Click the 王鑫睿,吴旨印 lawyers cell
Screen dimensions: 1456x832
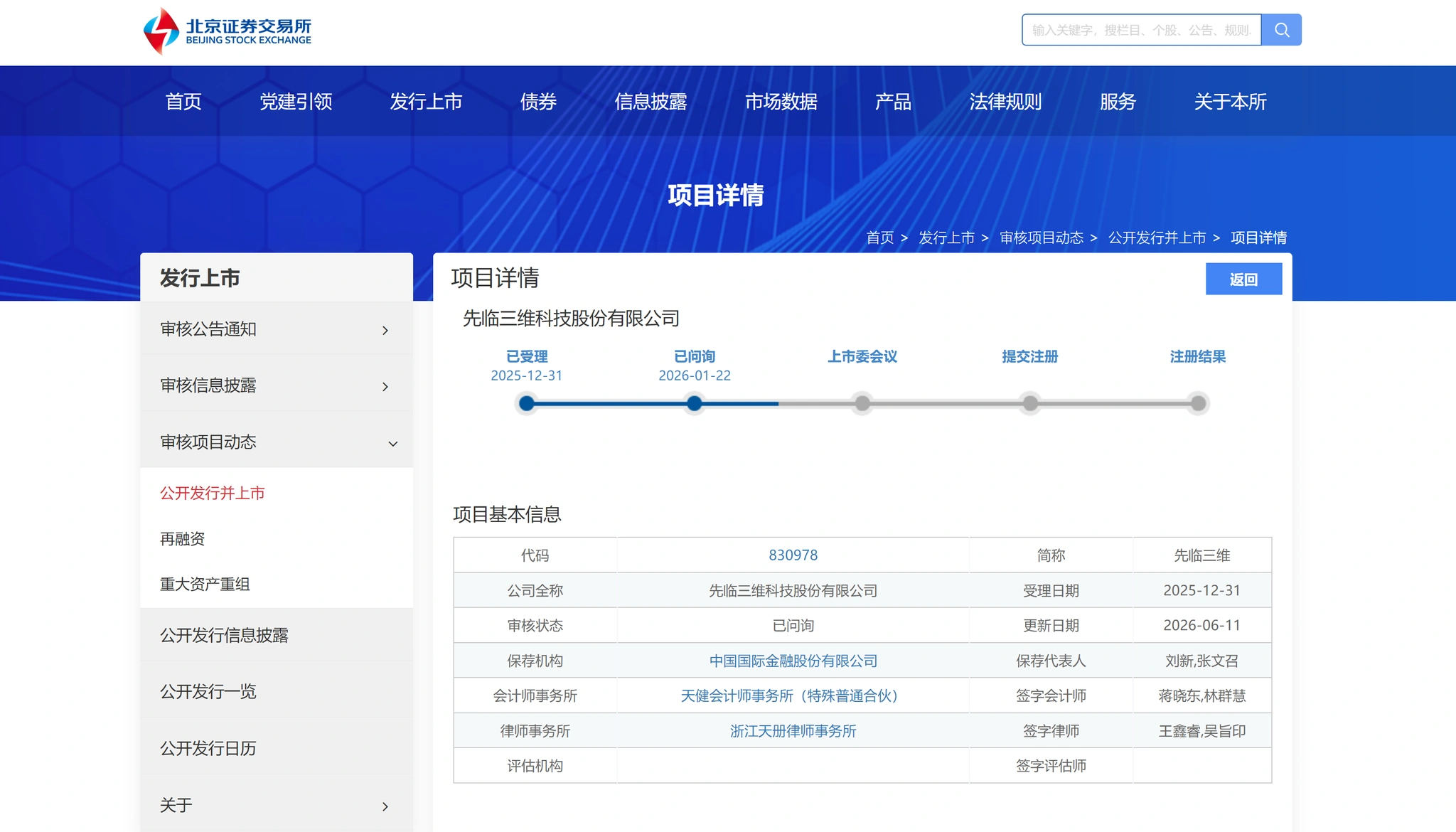click(x=1201, y=730)
